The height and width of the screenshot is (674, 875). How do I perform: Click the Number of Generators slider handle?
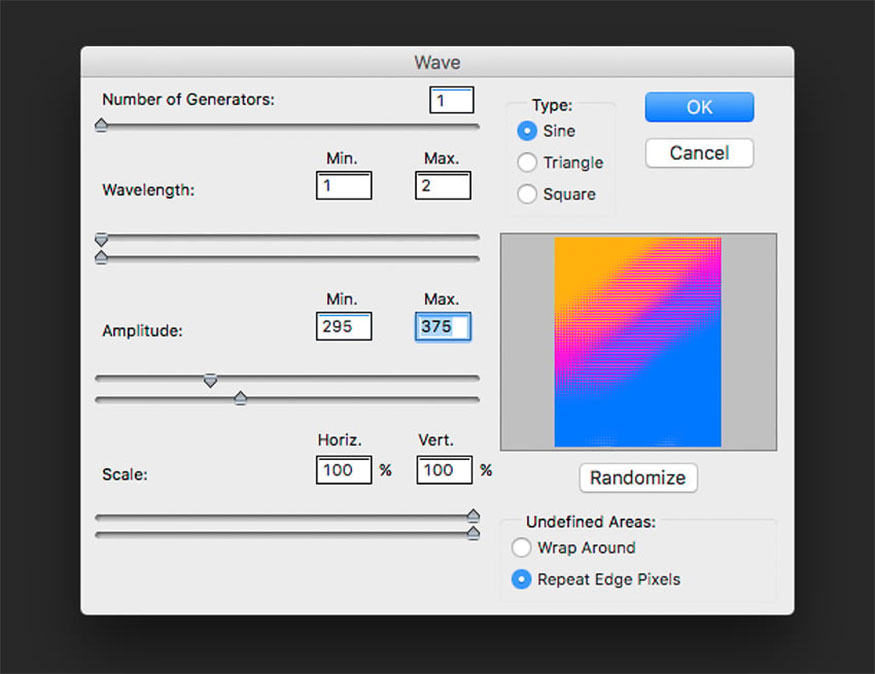pos(101,125)
